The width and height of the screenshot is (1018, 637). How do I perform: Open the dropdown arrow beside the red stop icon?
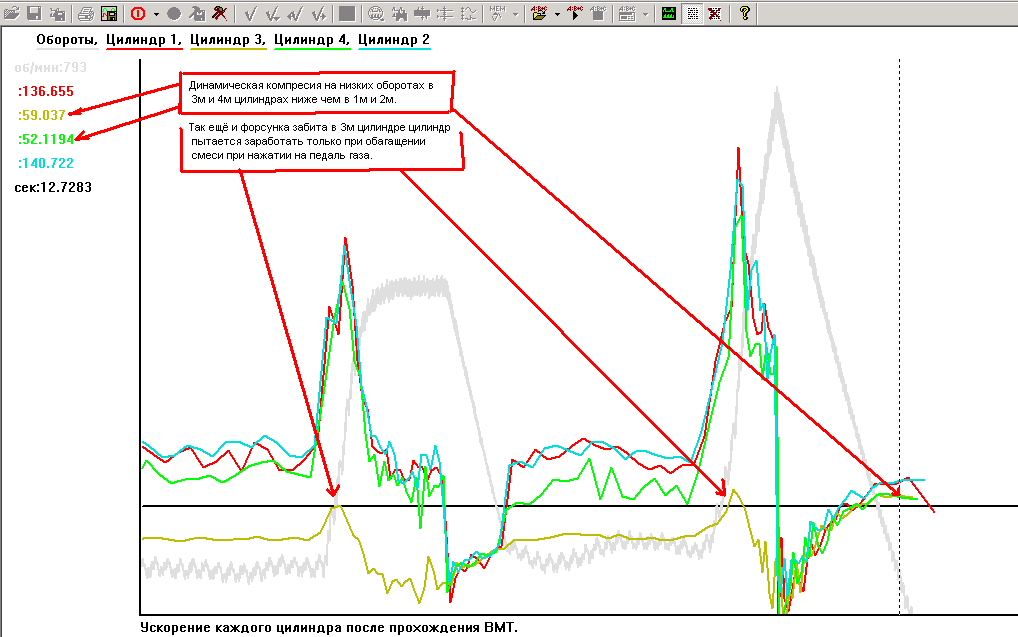coord(156,14)
